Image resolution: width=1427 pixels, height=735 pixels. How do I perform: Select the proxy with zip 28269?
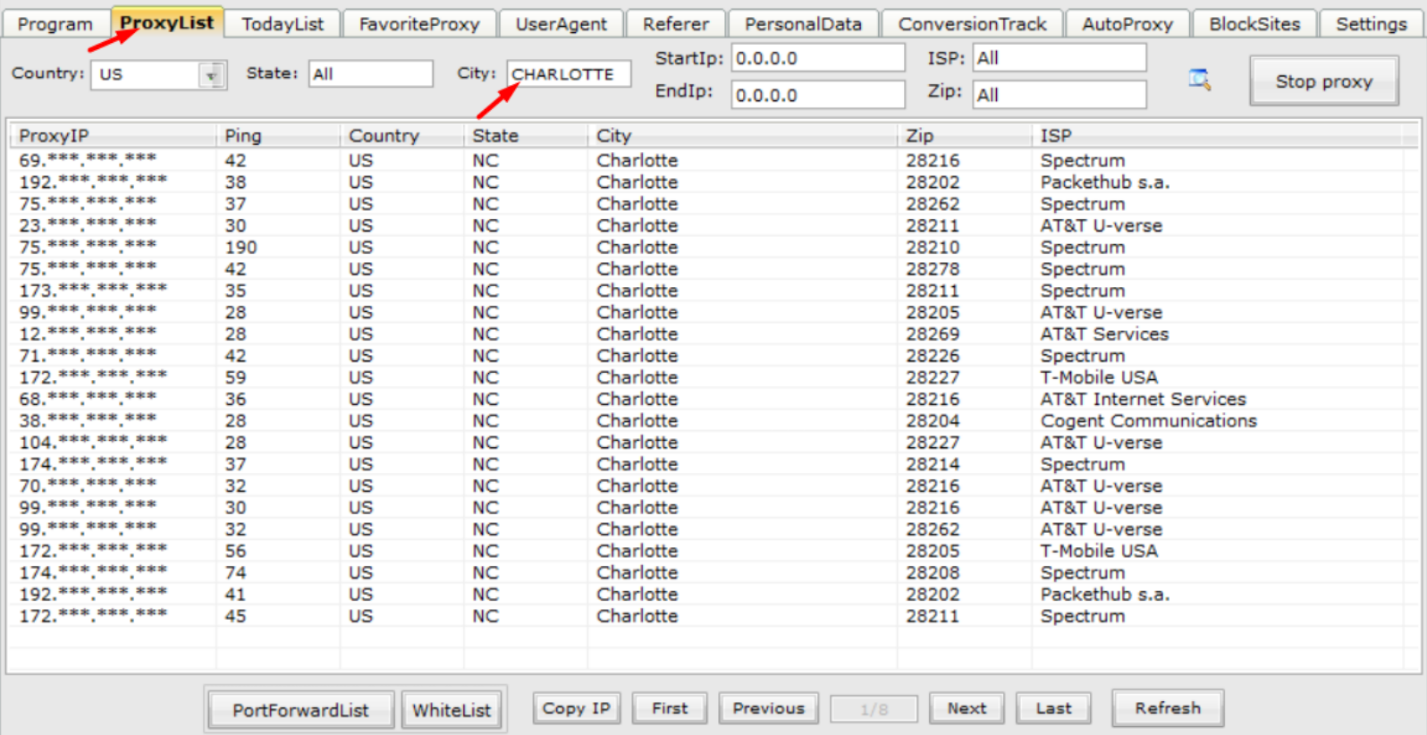(713, 334)
